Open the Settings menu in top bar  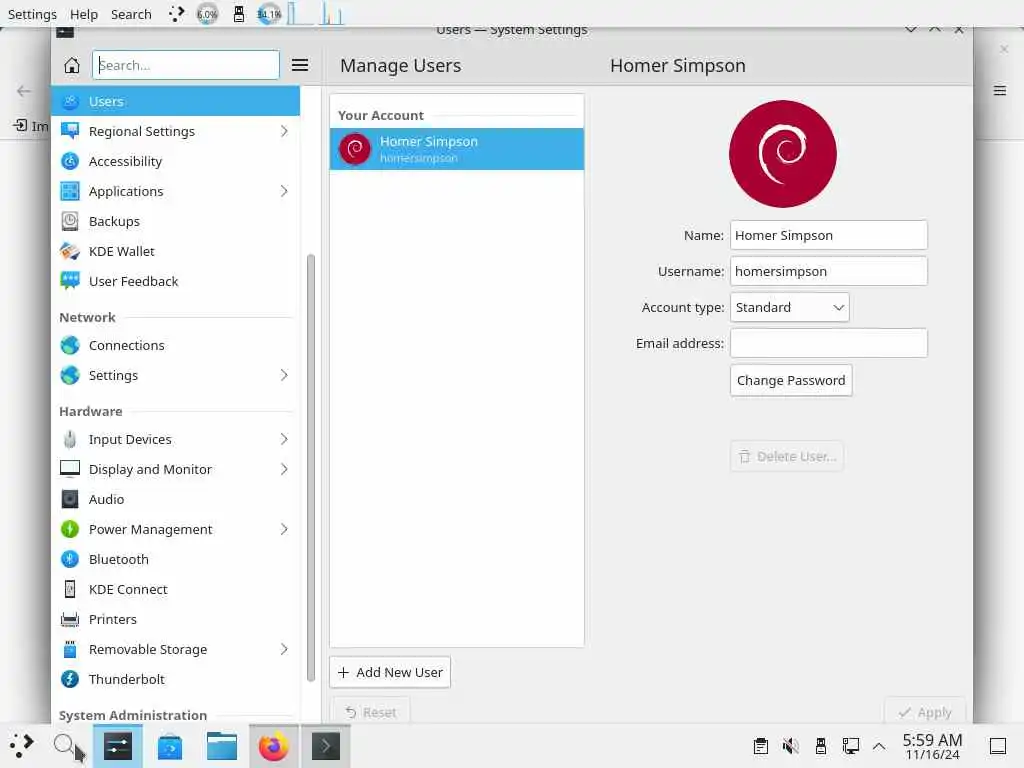[x=32, y=14]
